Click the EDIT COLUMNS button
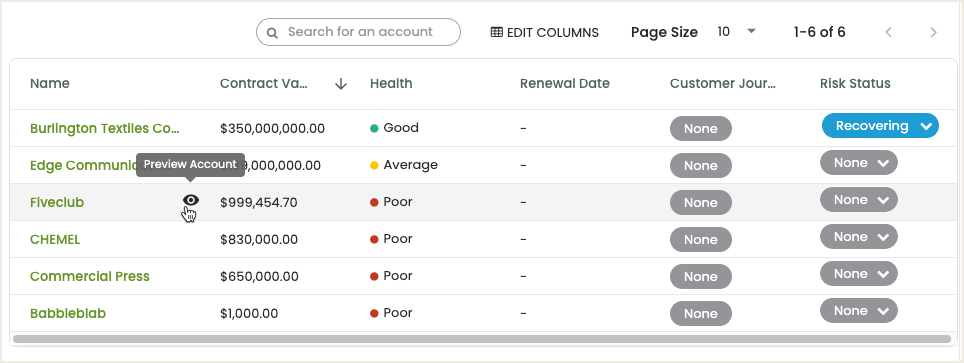The width and height of the screenshot is (964, 363). click(x=545, y=33)
